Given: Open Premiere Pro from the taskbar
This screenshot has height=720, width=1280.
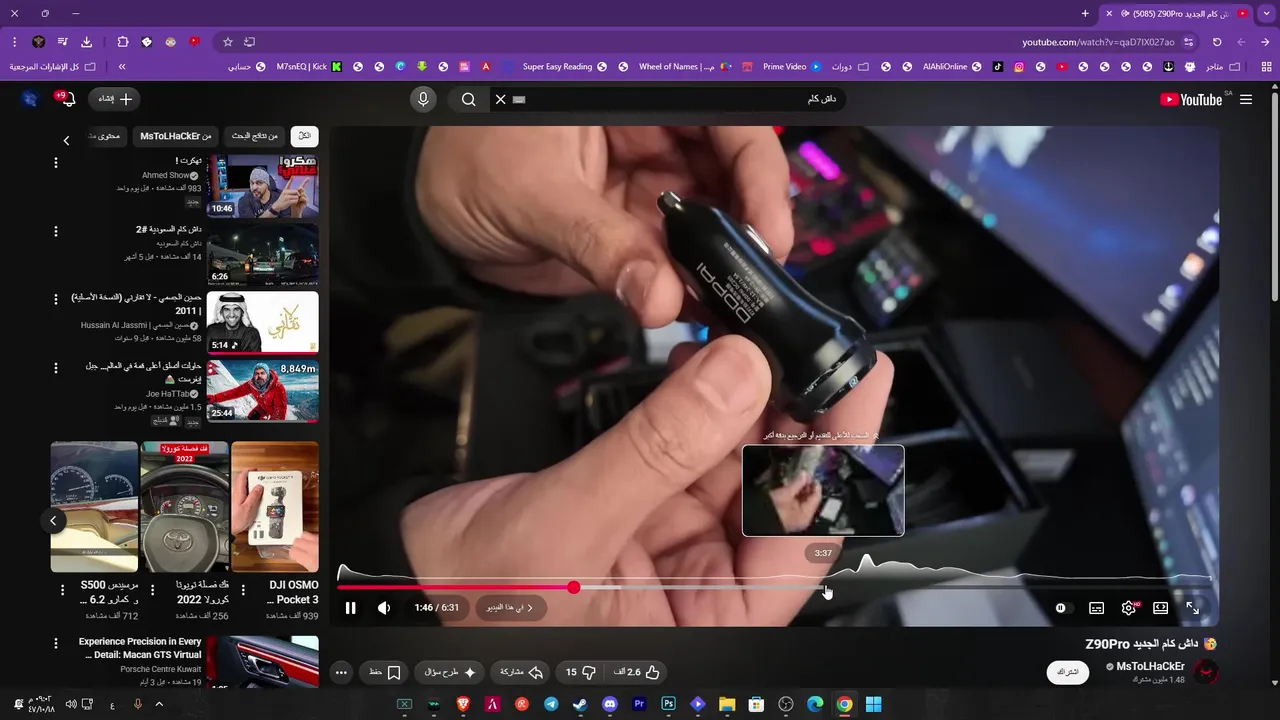Looking at the screenshot, I should coord(639,704).
